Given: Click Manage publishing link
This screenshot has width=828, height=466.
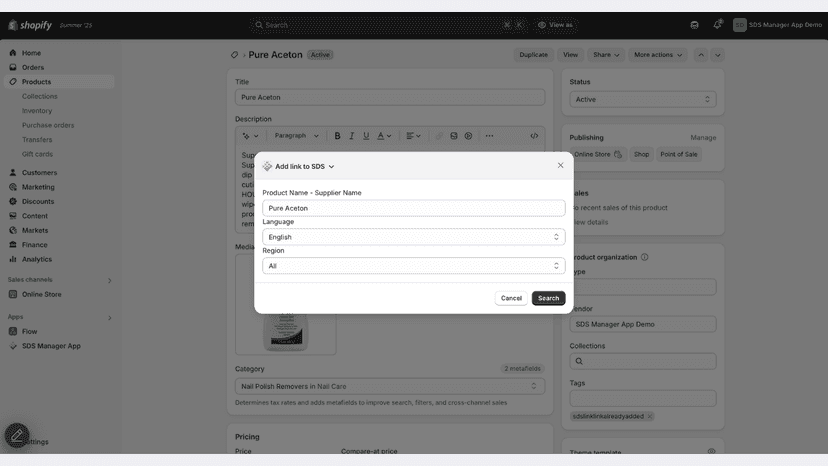Looking at the screenshot, I should point(703,137).
